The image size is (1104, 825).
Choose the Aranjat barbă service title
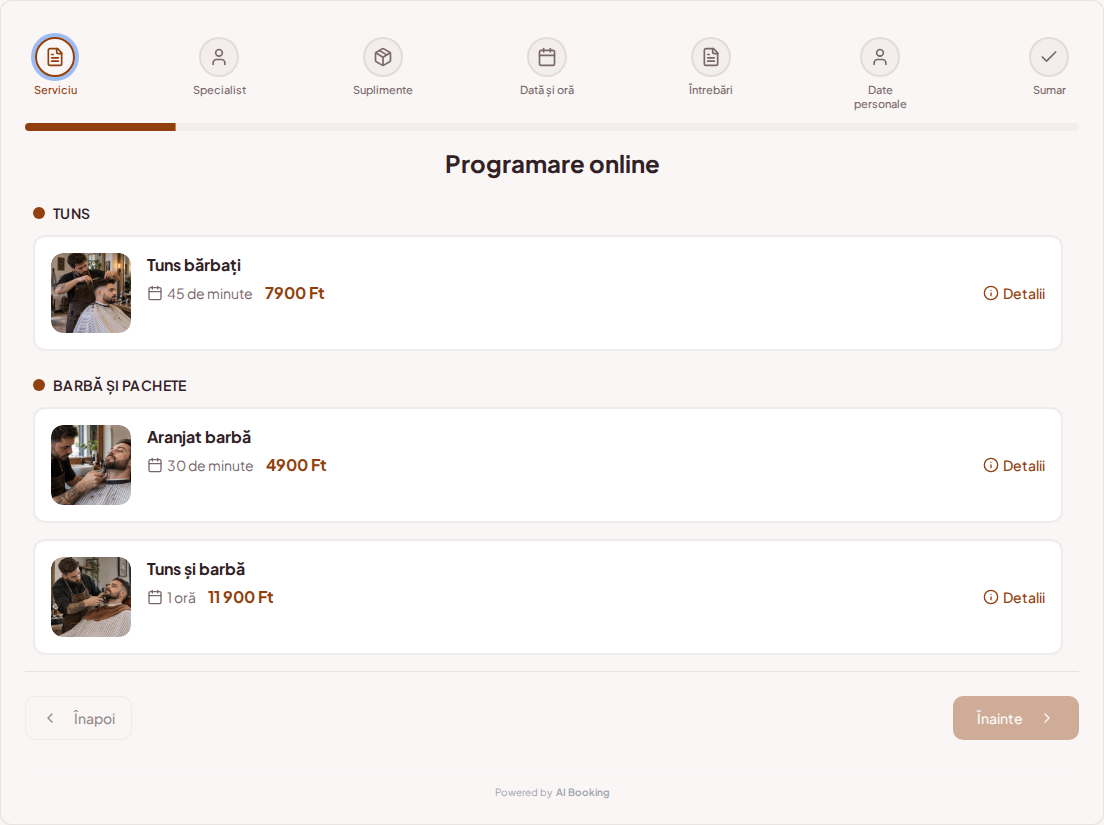coord(199,437)
